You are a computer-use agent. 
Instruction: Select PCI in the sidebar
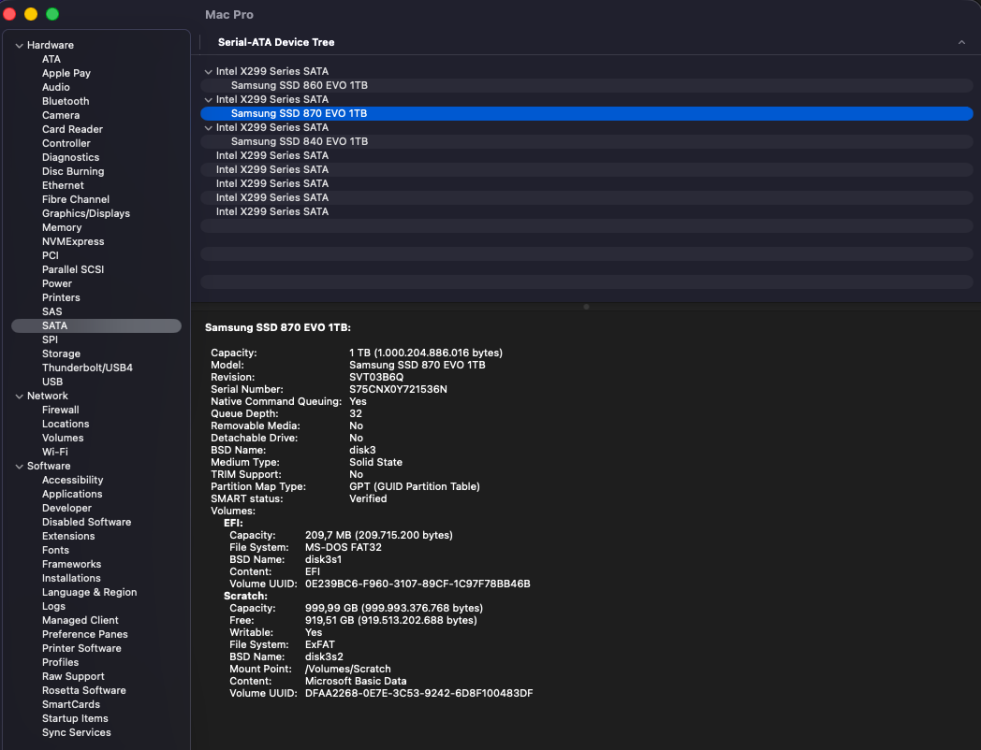(50, 255)
